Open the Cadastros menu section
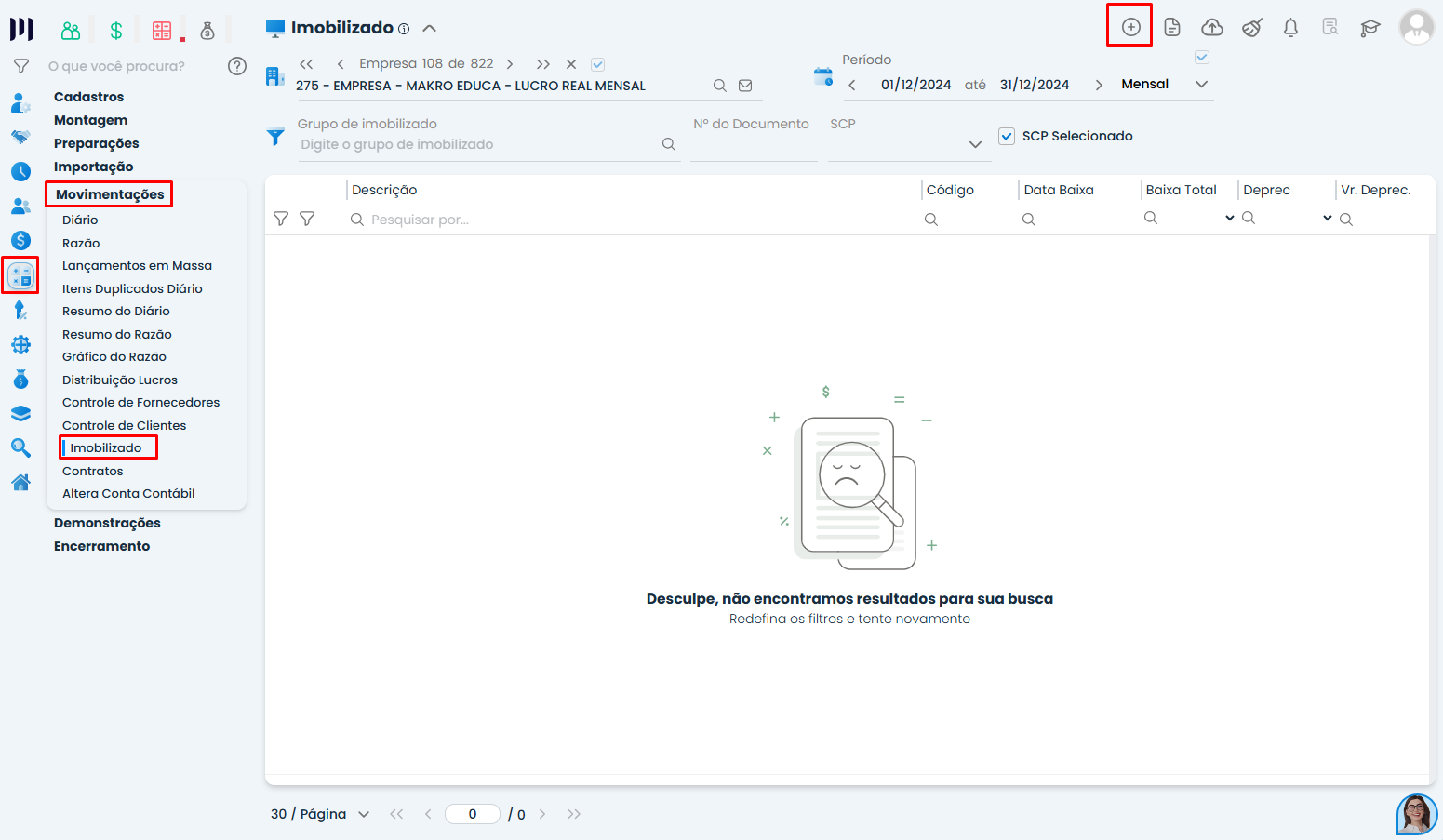Image resolution: width=1443 pixels, height=840 pixels. tap(88, 97)
